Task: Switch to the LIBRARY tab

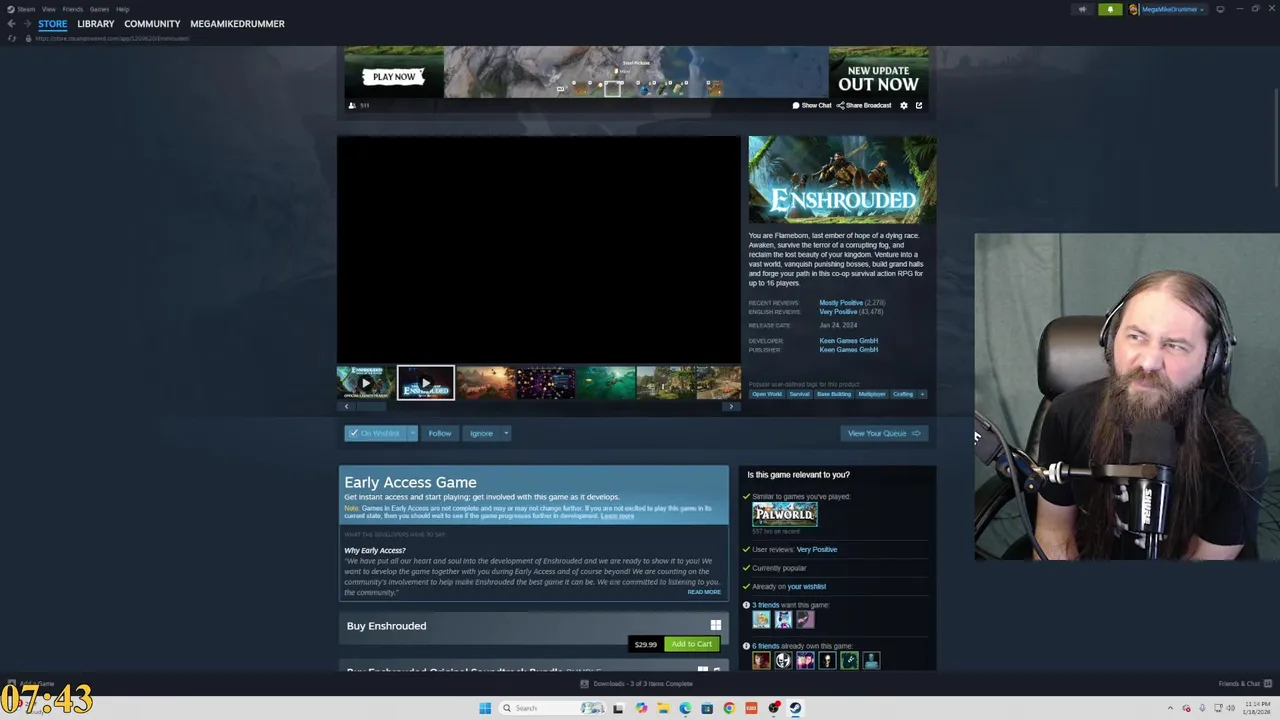Action: [x=96, y=24]
